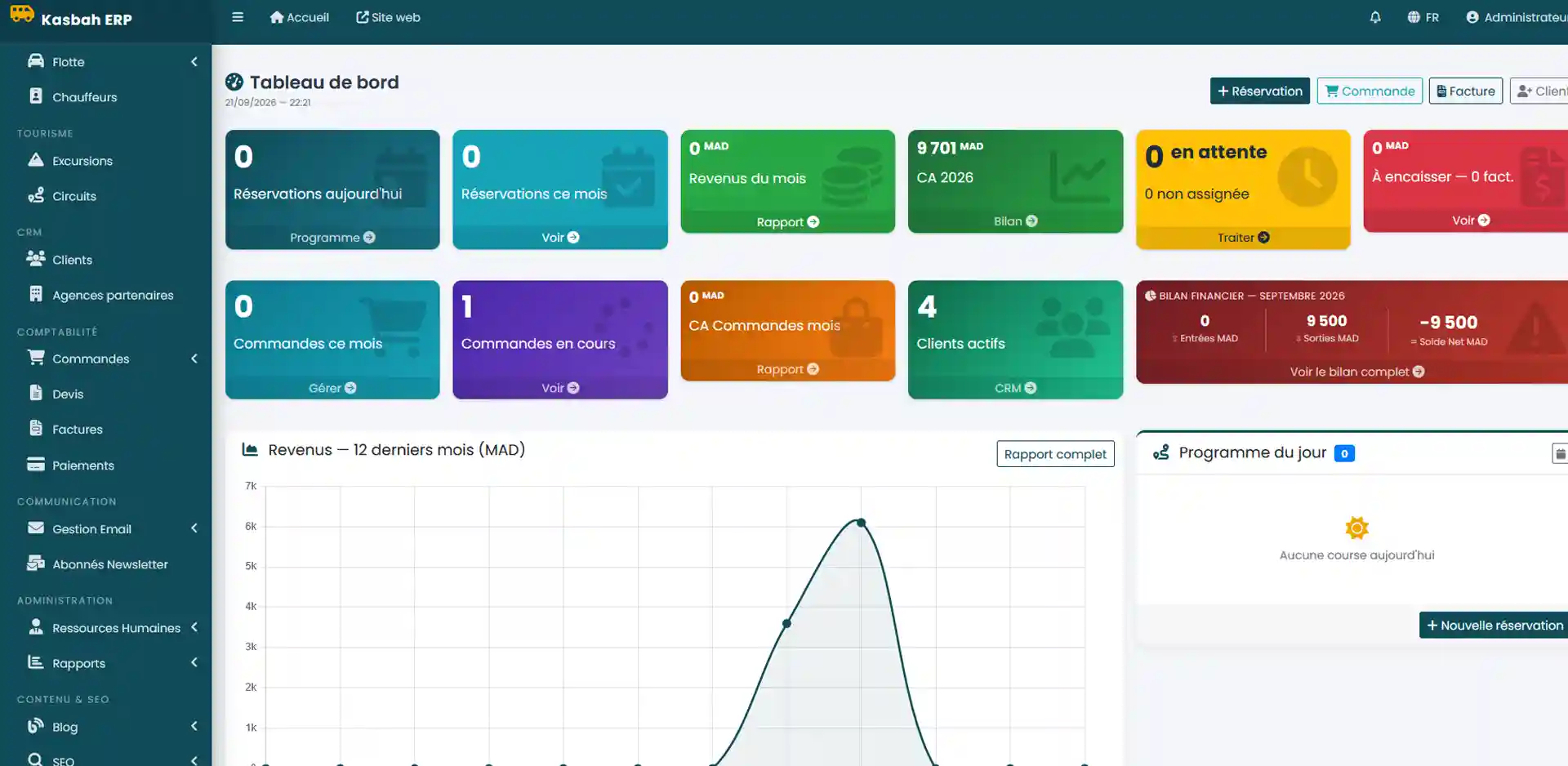Click the calendar icon in Programme du jour
The width and height of the screenshot is (1568, 766).
pos(1560,453)
